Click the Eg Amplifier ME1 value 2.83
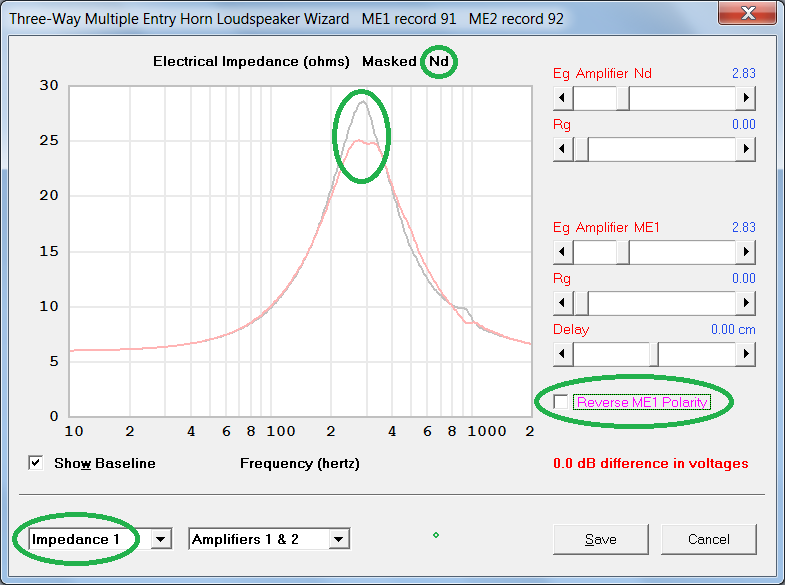Image resolution: width=785 pixels, height=585 pixels. click(743, 227)
